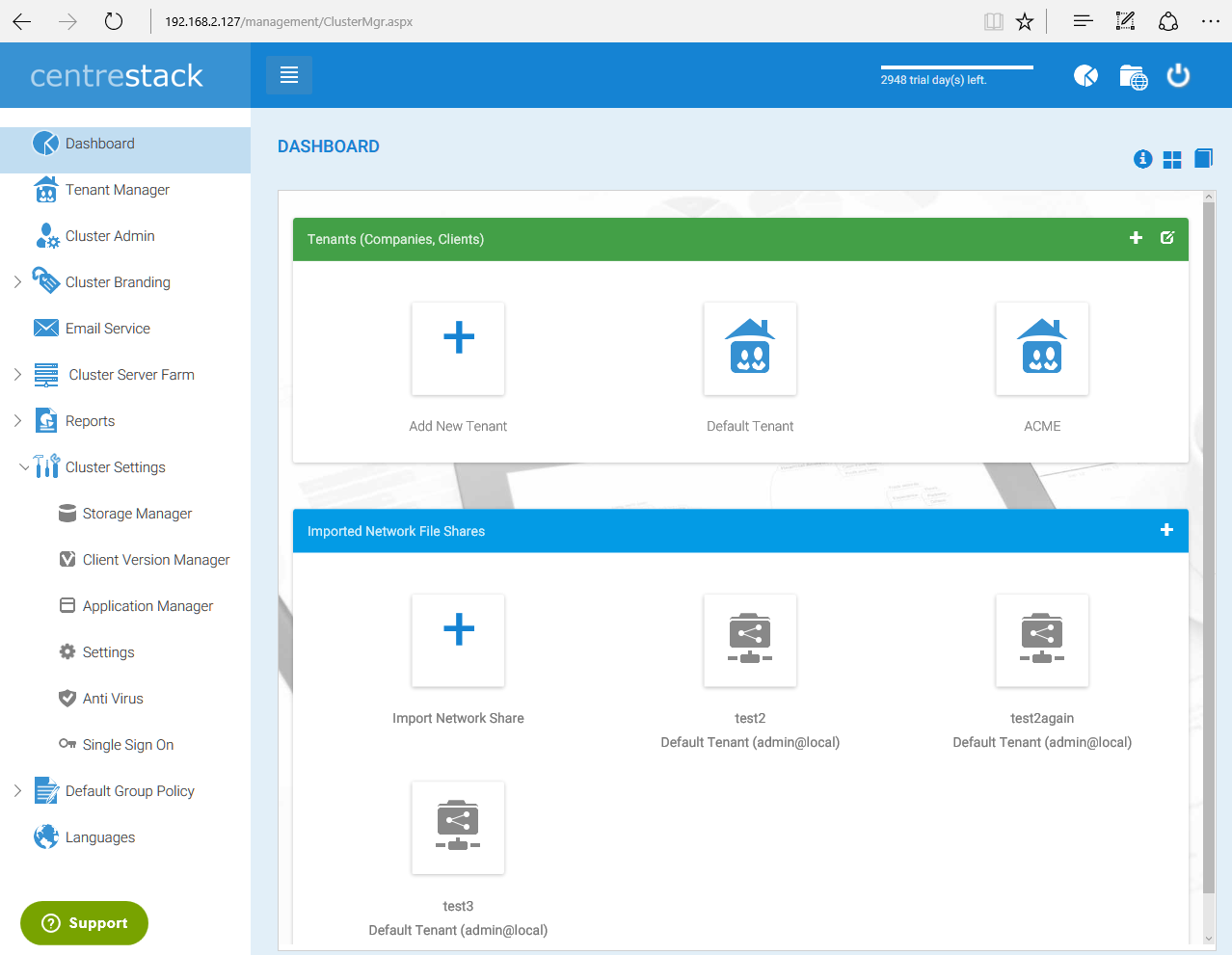Click the info circle icon
Viewport: 1232px width, 955px height.
pyautogui.click(x=1142, y=159)
